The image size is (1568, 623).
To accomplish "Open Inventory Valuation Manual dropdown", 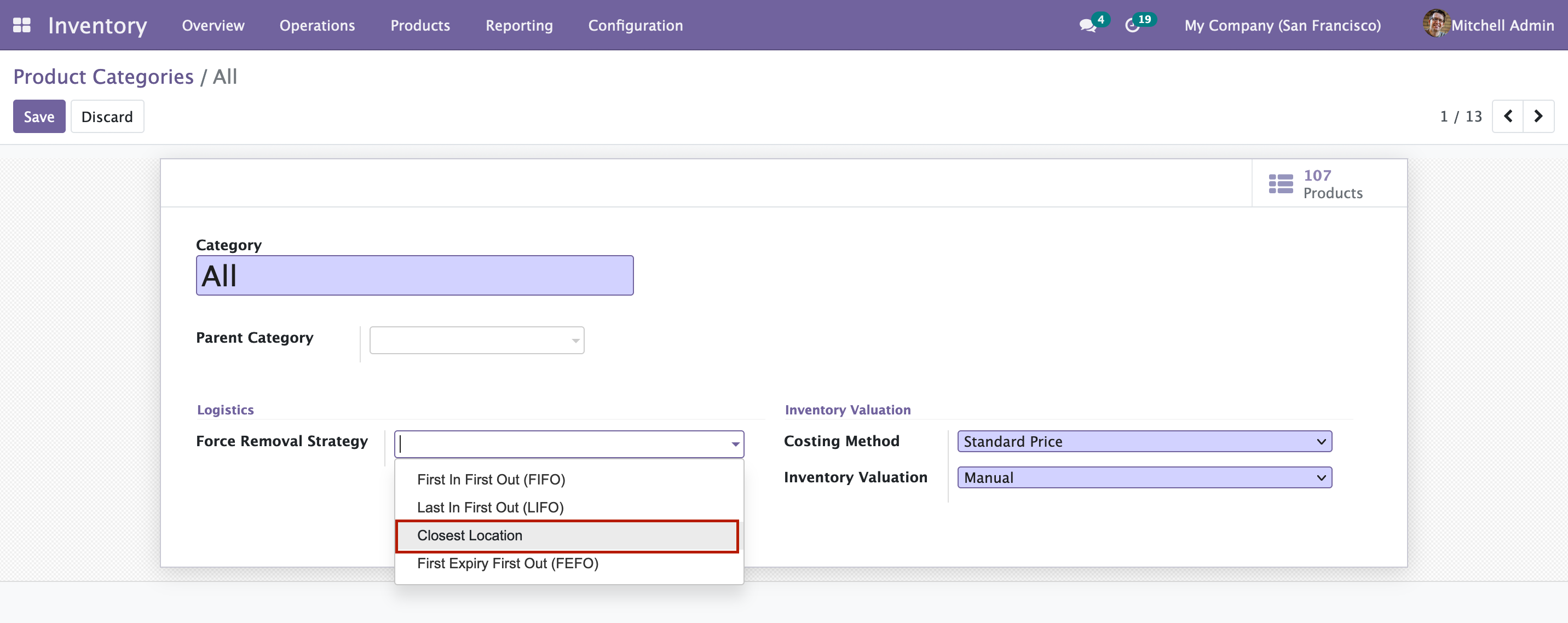I will pyautogui.click(x=1144, y=477).
